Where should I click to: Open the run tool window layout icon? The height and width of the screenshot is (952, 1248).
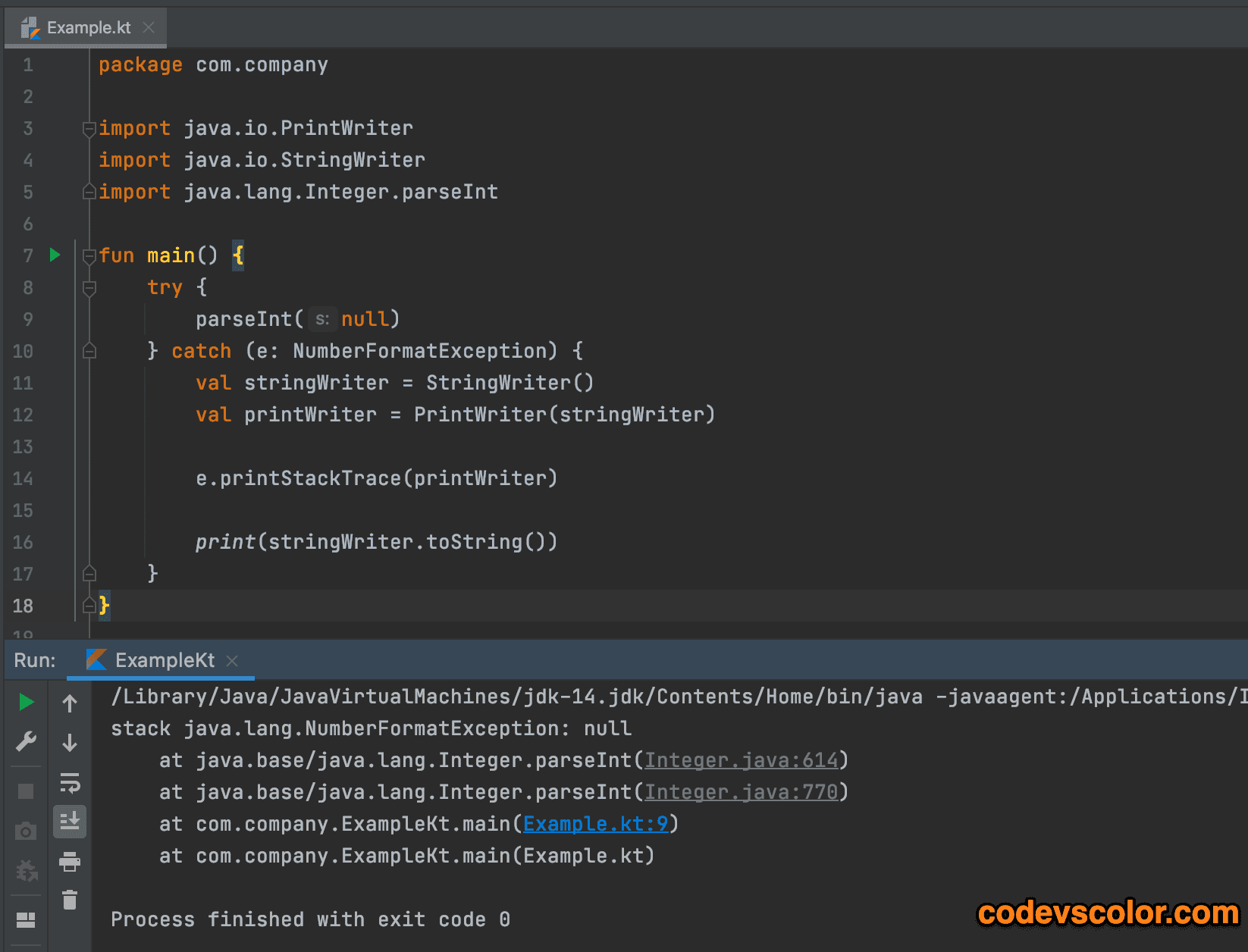click(25, 920)
